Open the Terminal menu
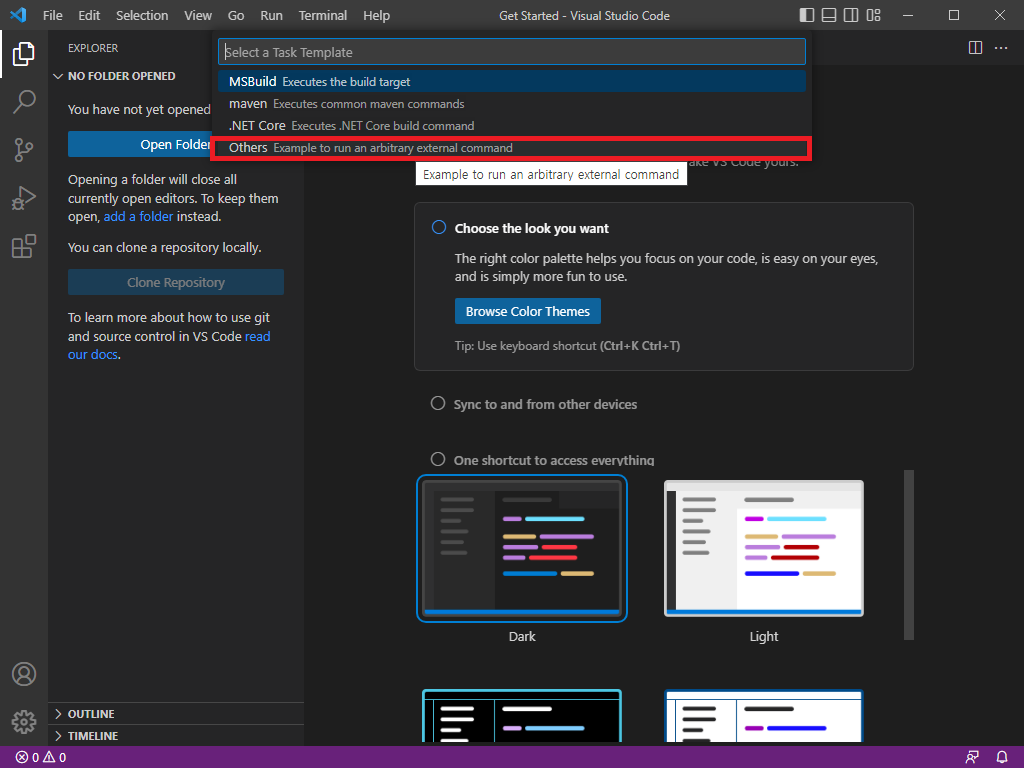Viewport: 1024px width, 768px height. coord(323,15)
